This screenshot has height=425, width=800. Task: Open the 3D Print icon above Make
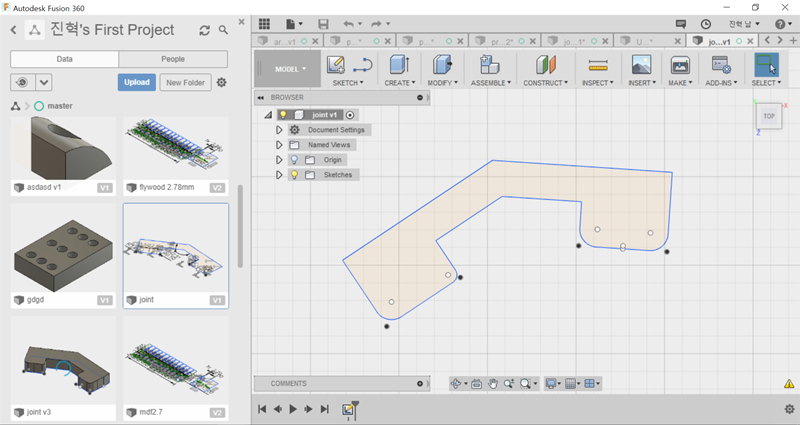pyautogui.click(x=680, y=65)
